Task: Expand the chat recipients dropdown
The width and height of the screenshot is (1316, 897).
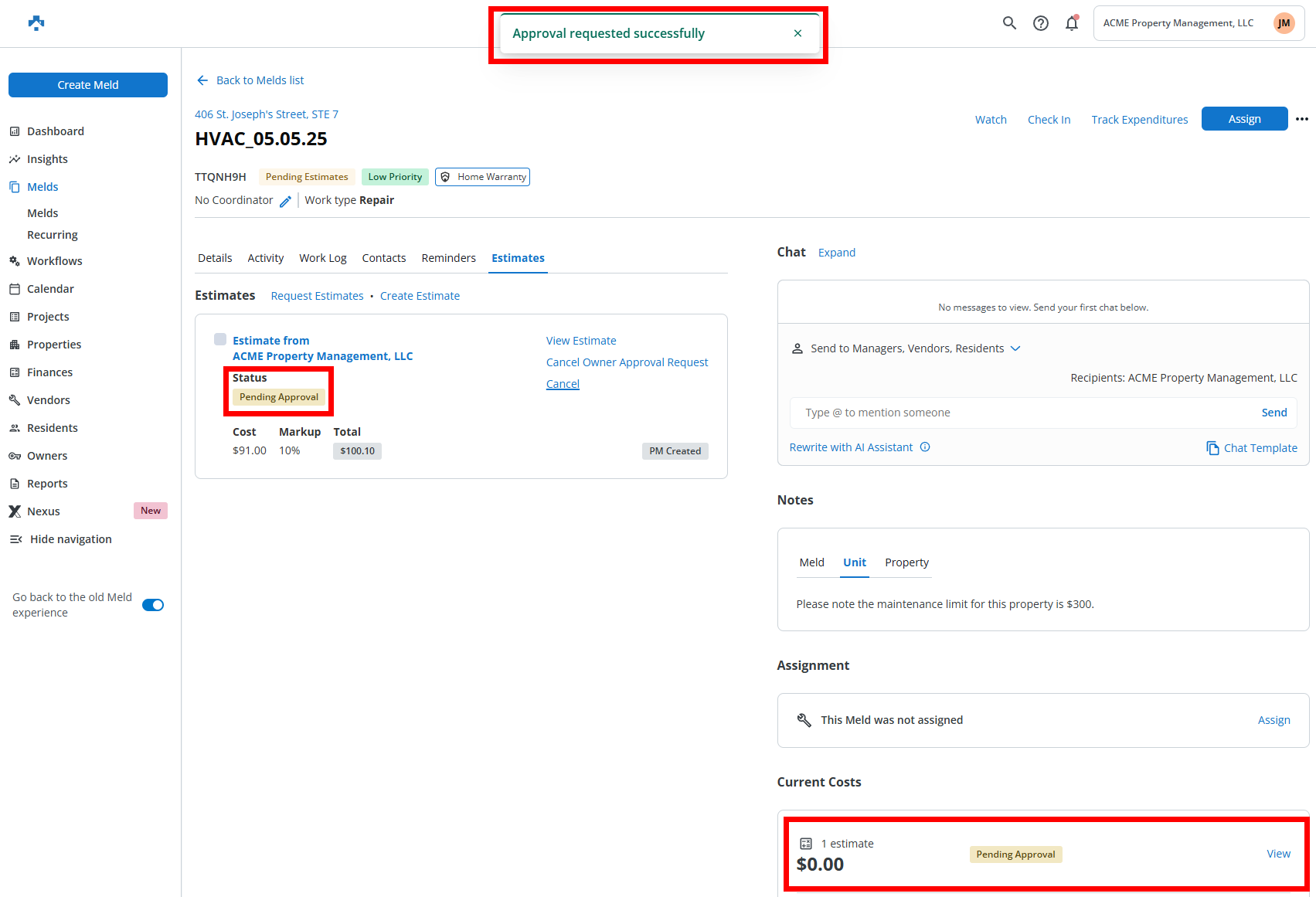Action: click(1015, 348)
